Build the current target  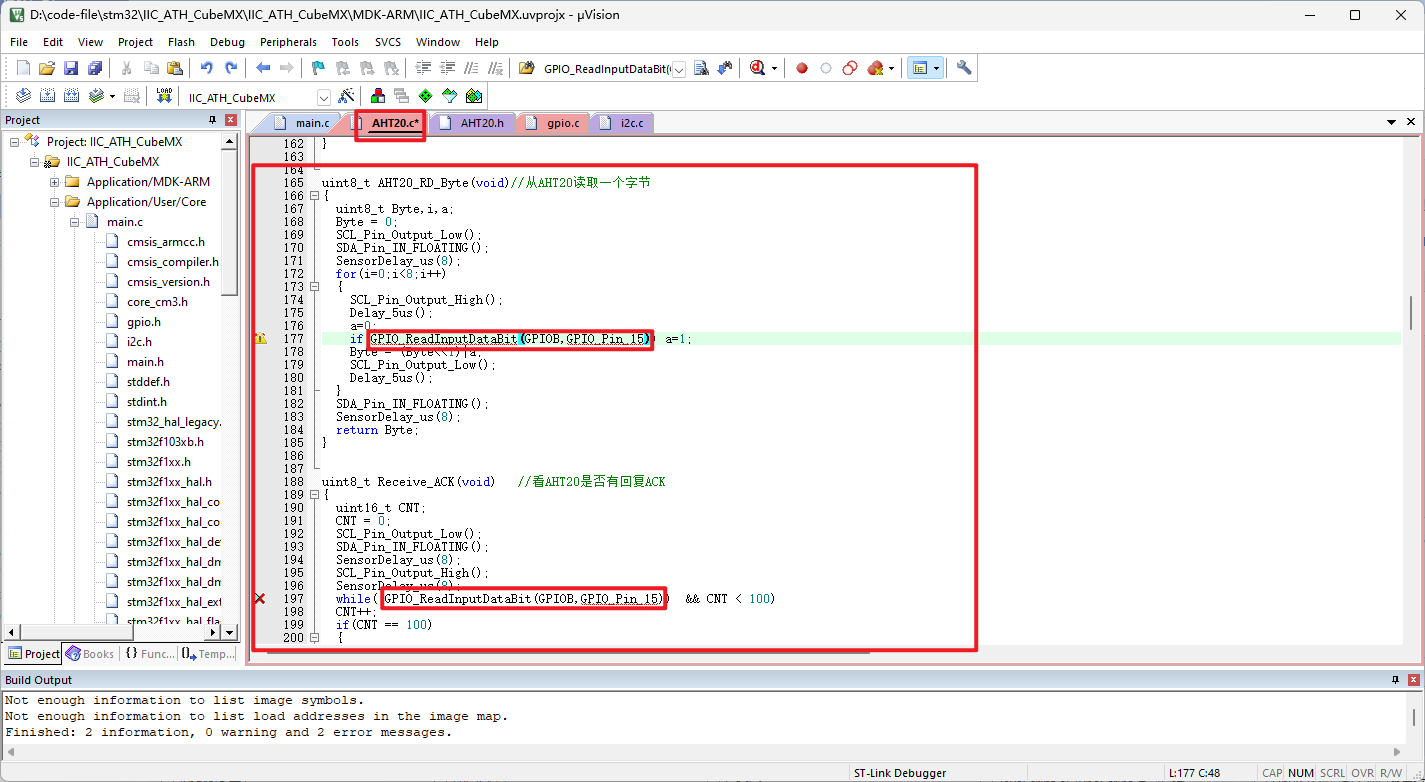tap(47, 95)
